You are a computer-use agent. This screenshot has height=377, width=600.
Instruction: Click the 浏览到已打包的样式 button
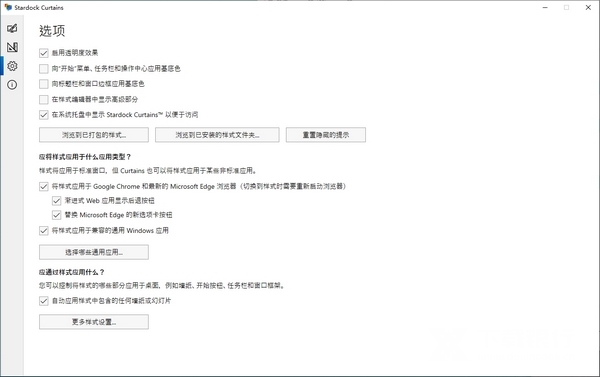(94, 135)
